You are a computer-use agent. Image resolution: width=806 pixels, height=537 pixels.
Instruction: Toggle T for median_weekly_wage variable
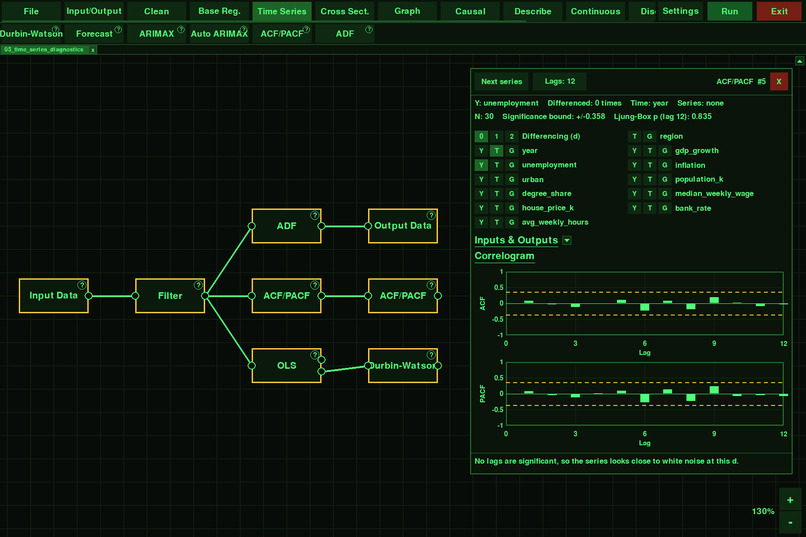pos(650,194)
